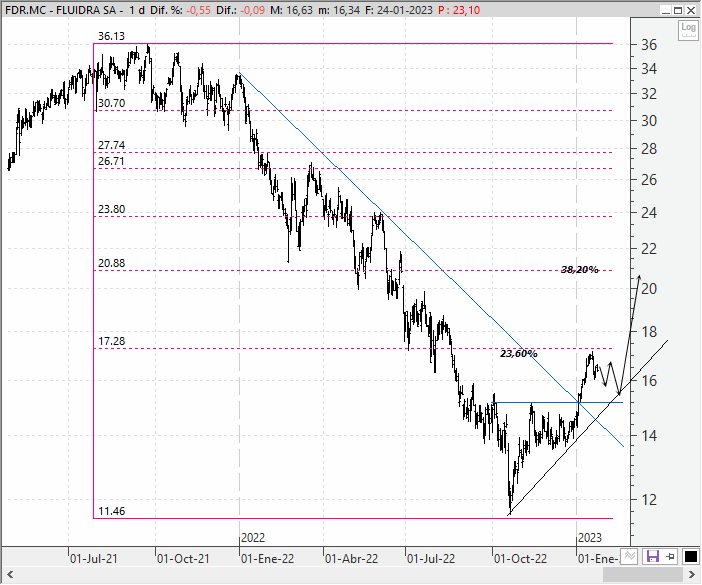This screenshot has height=585, width=702.
Task: Click the 34 price axis label
Action: tap(649, 69)
